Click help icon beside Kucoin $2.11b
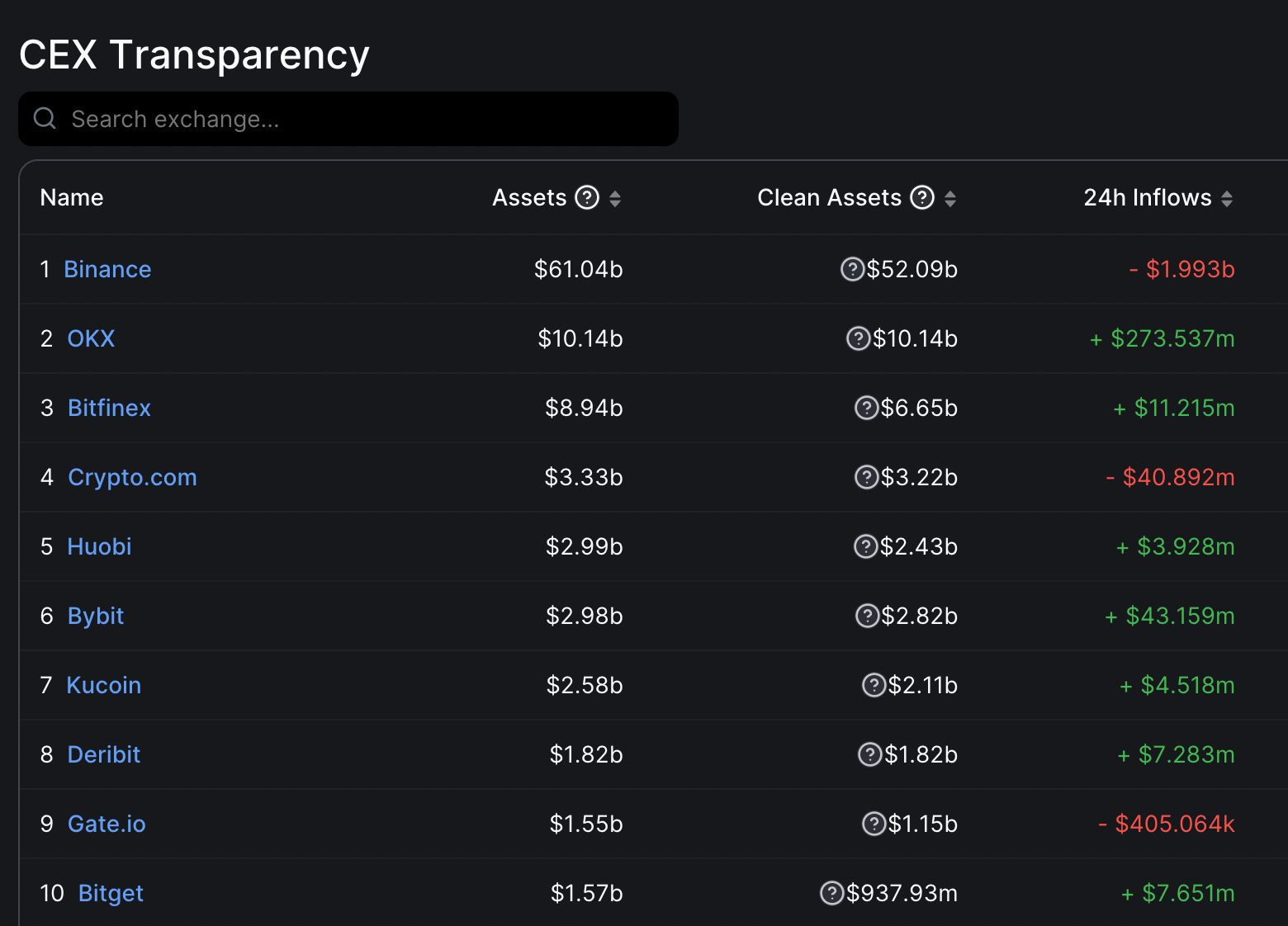This screenshot has height=926, width=1288. point(874,685)
